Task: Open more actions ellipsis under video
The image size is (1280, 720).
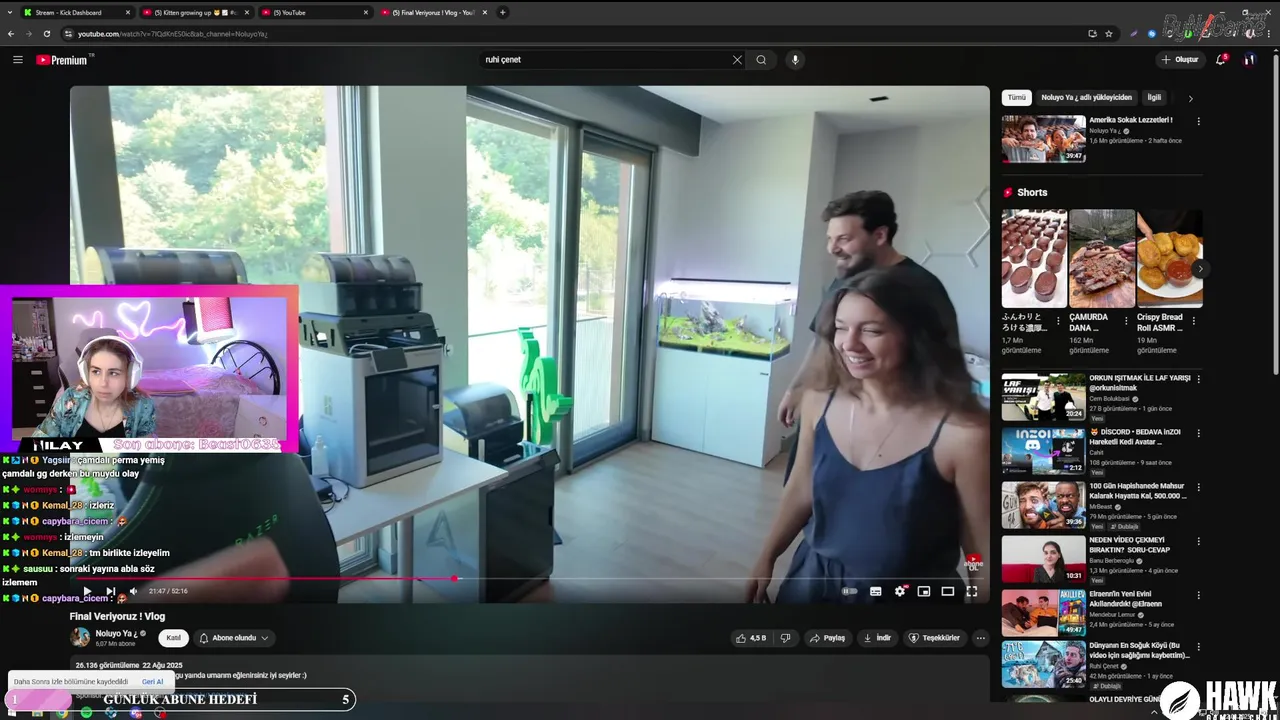Action: point(980,638)
